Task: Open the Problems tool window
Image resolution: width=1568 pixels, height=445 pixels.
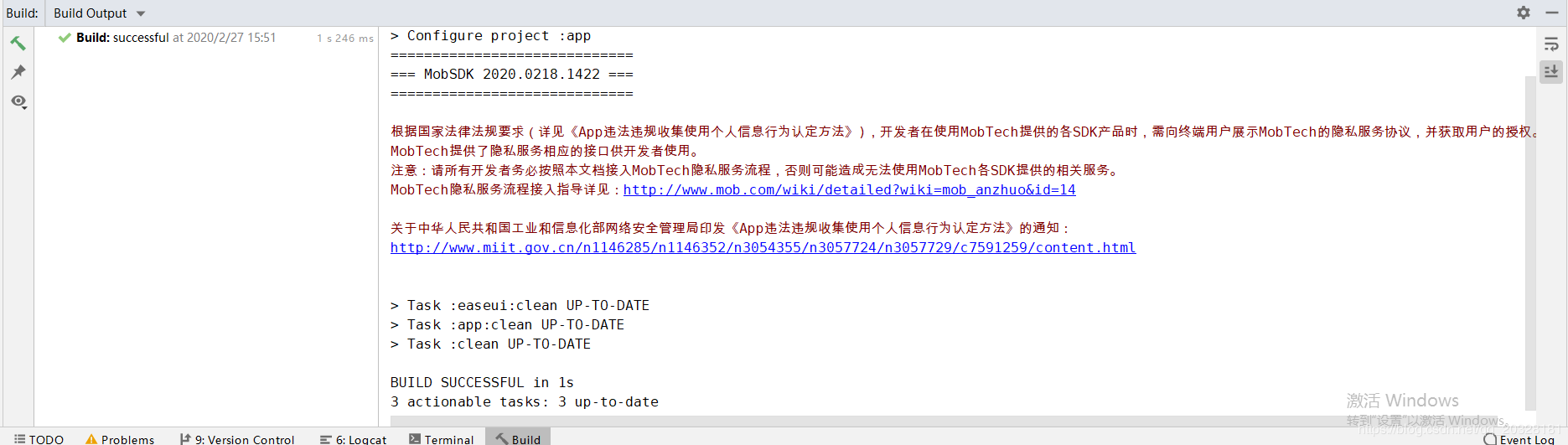Action: (120, 439)
